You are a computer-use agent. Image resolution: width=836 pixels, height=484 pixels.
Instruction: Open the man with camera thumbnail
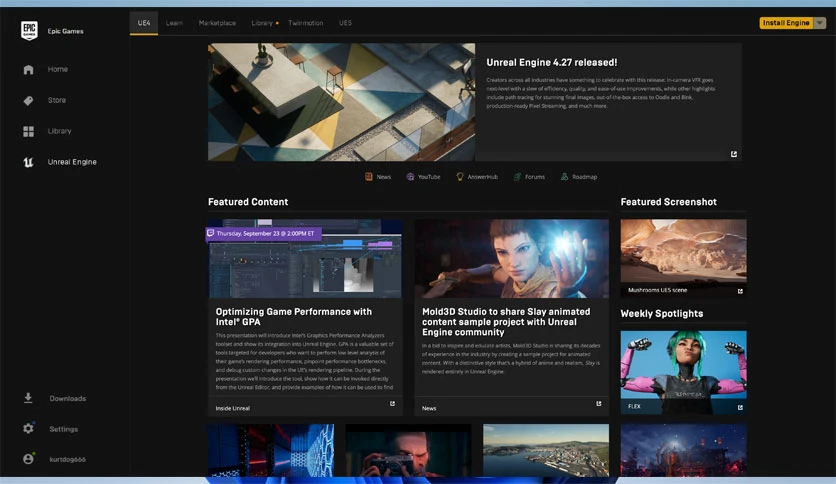click(x=408, y=450)
